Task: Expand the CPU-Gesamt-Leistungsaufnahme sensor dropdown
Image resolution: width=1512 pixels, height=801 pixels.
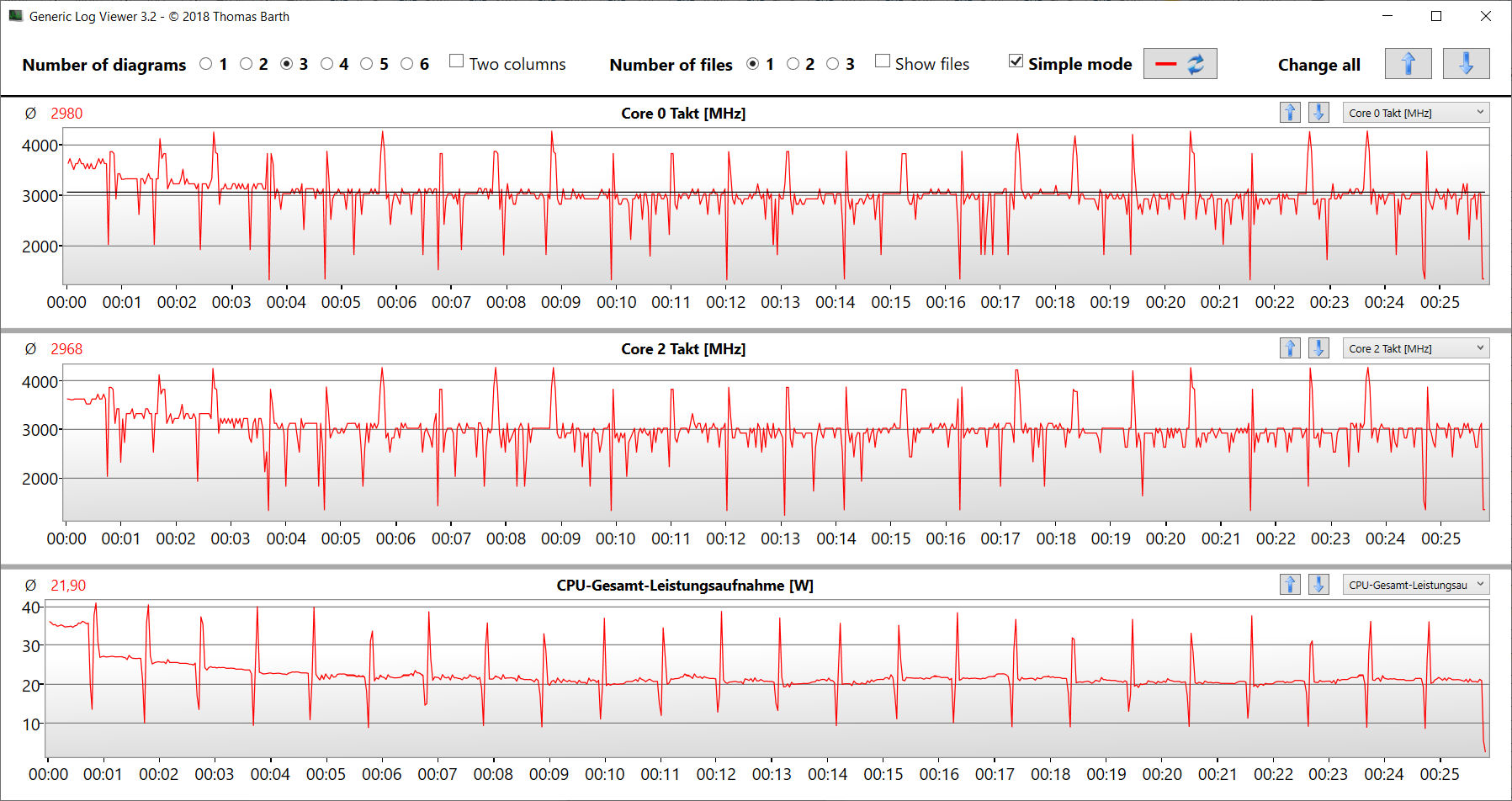Action: click(1415, 585)
